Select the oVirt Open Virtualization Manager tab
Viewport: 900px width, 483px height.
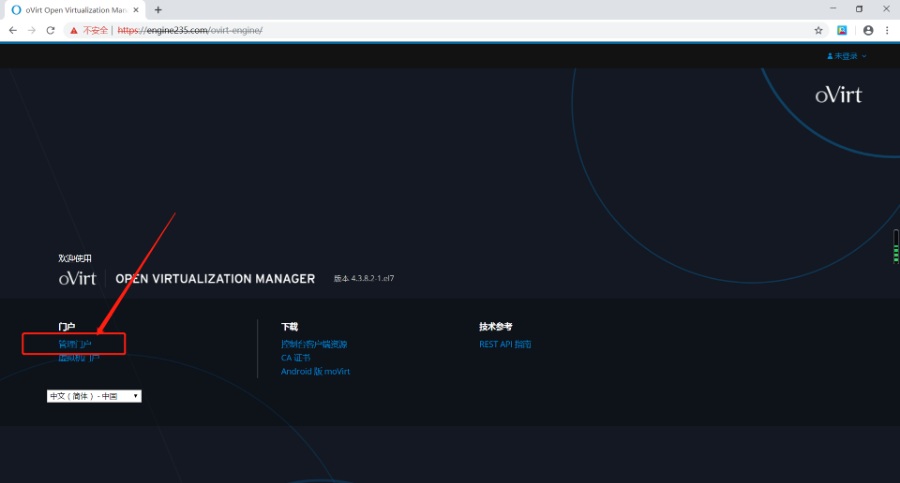[x=75, y=10]
